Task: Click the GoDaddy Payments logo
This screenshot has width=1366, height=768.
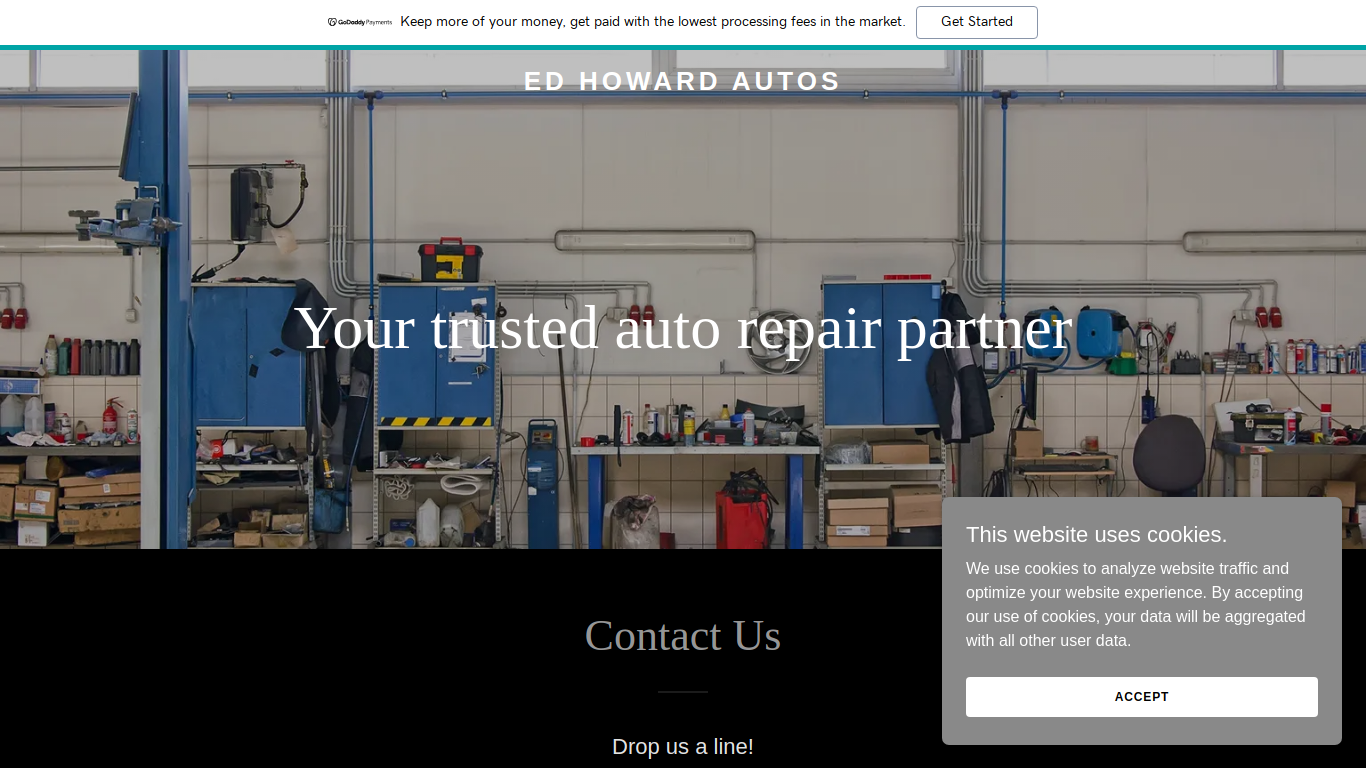Action: pos(360,22)
